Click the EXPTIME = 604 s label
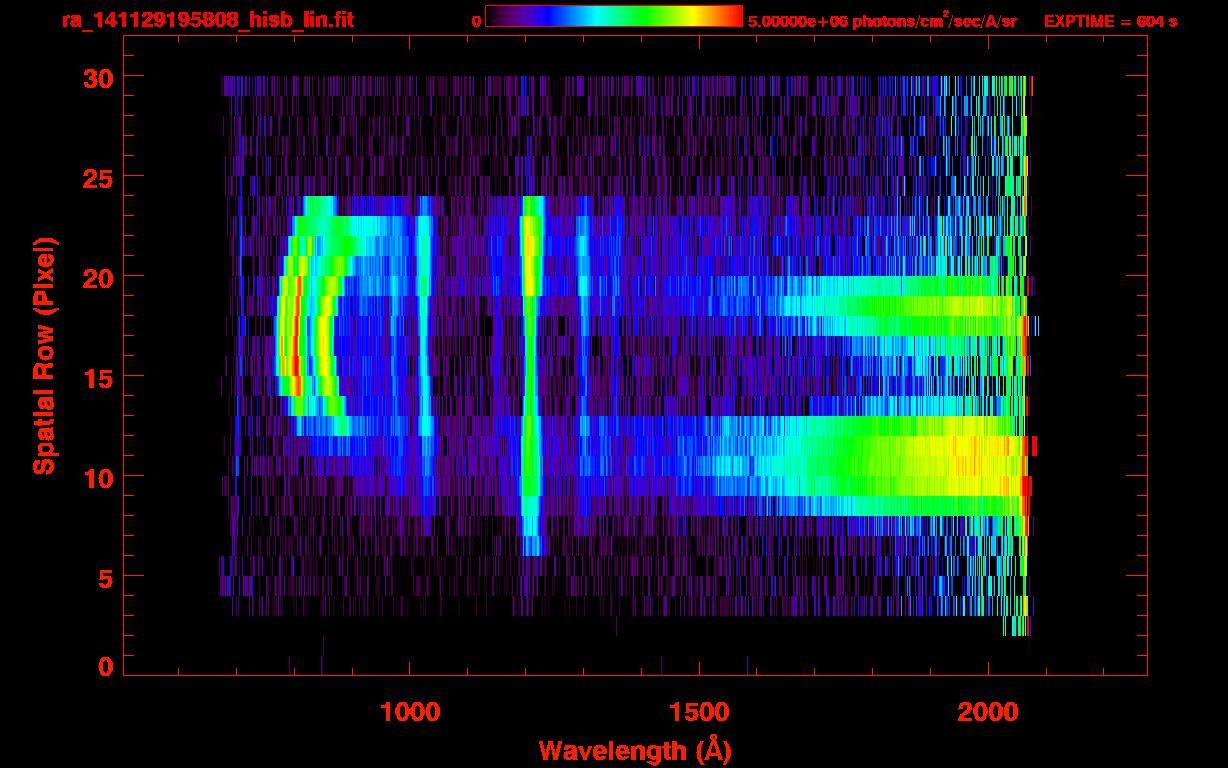 (x=1110, y=21)
